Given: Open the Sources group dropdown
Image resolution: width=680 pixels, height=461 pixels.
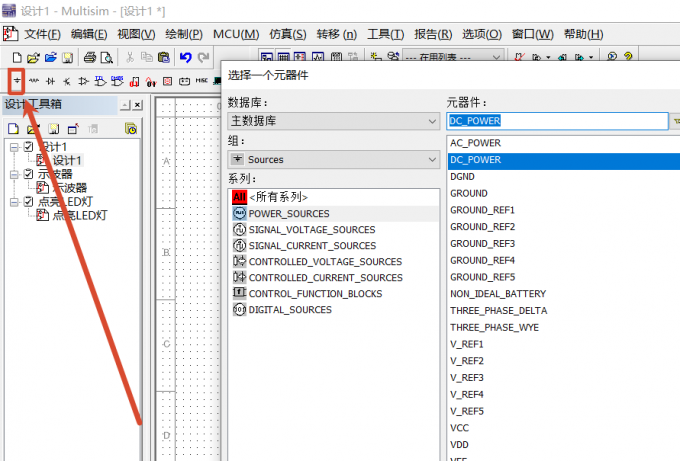Looking at the screenshot, I should point(333,160).
